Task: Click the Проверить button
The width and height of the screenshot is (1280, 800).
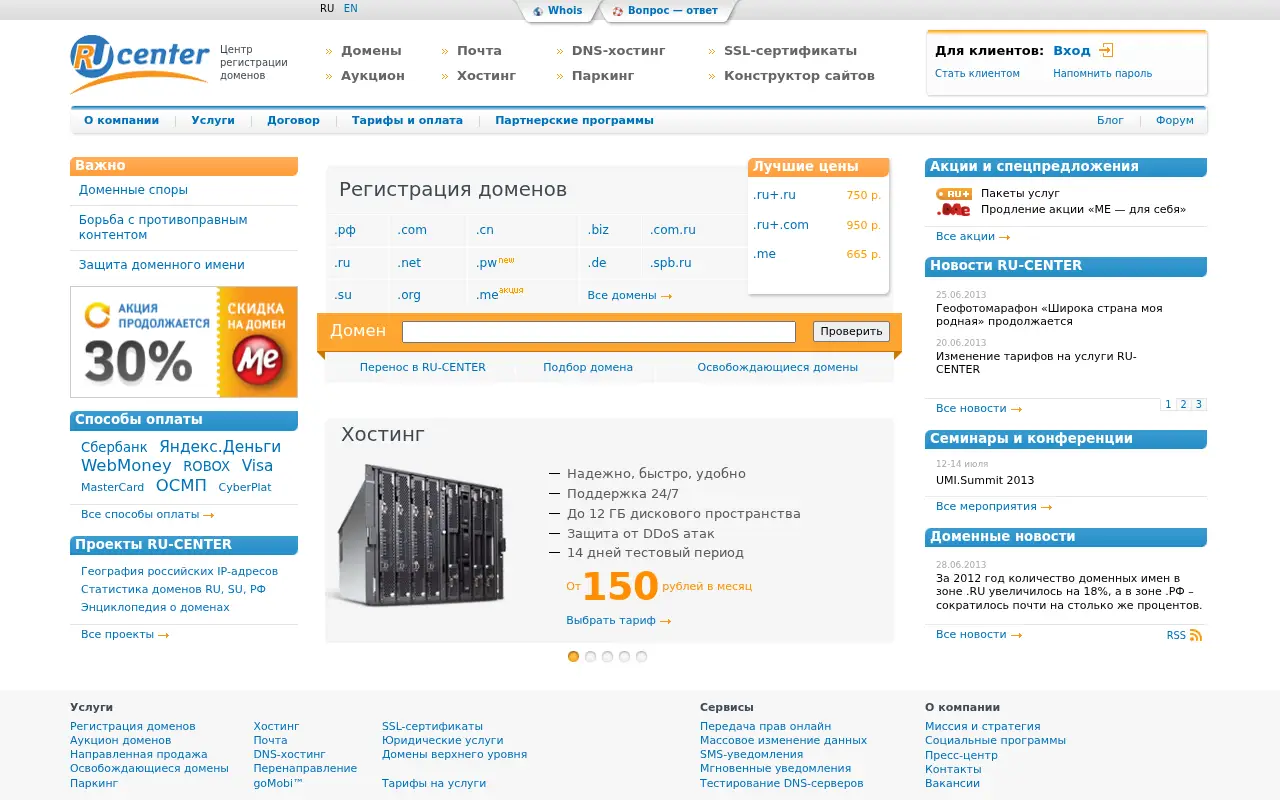Action: pyautogui.click(x=851, y=331)
